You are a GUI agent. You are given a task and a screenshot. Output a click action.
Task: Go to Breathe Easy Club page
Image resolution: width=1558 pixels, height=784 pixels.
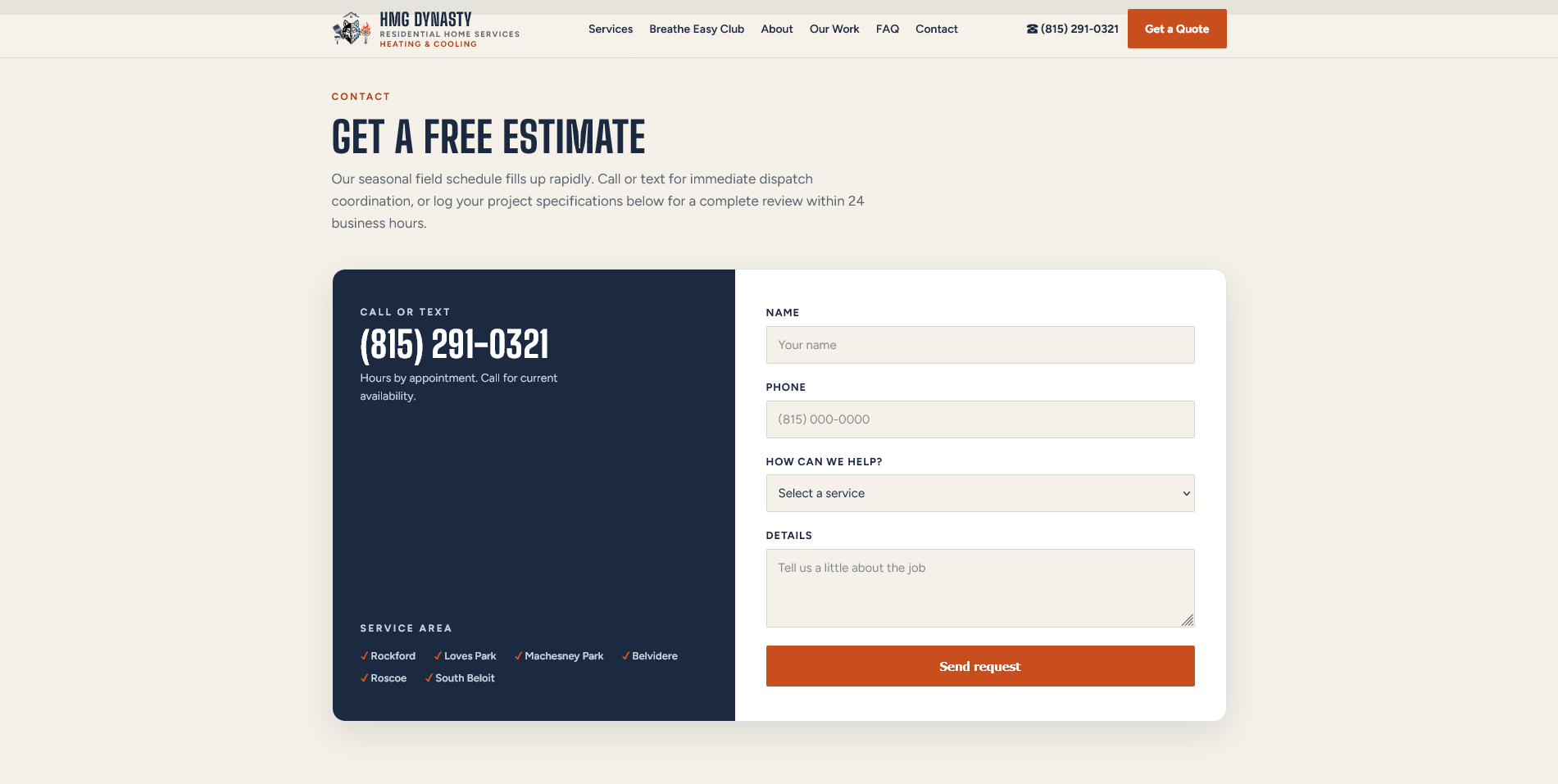click(697, 29)
